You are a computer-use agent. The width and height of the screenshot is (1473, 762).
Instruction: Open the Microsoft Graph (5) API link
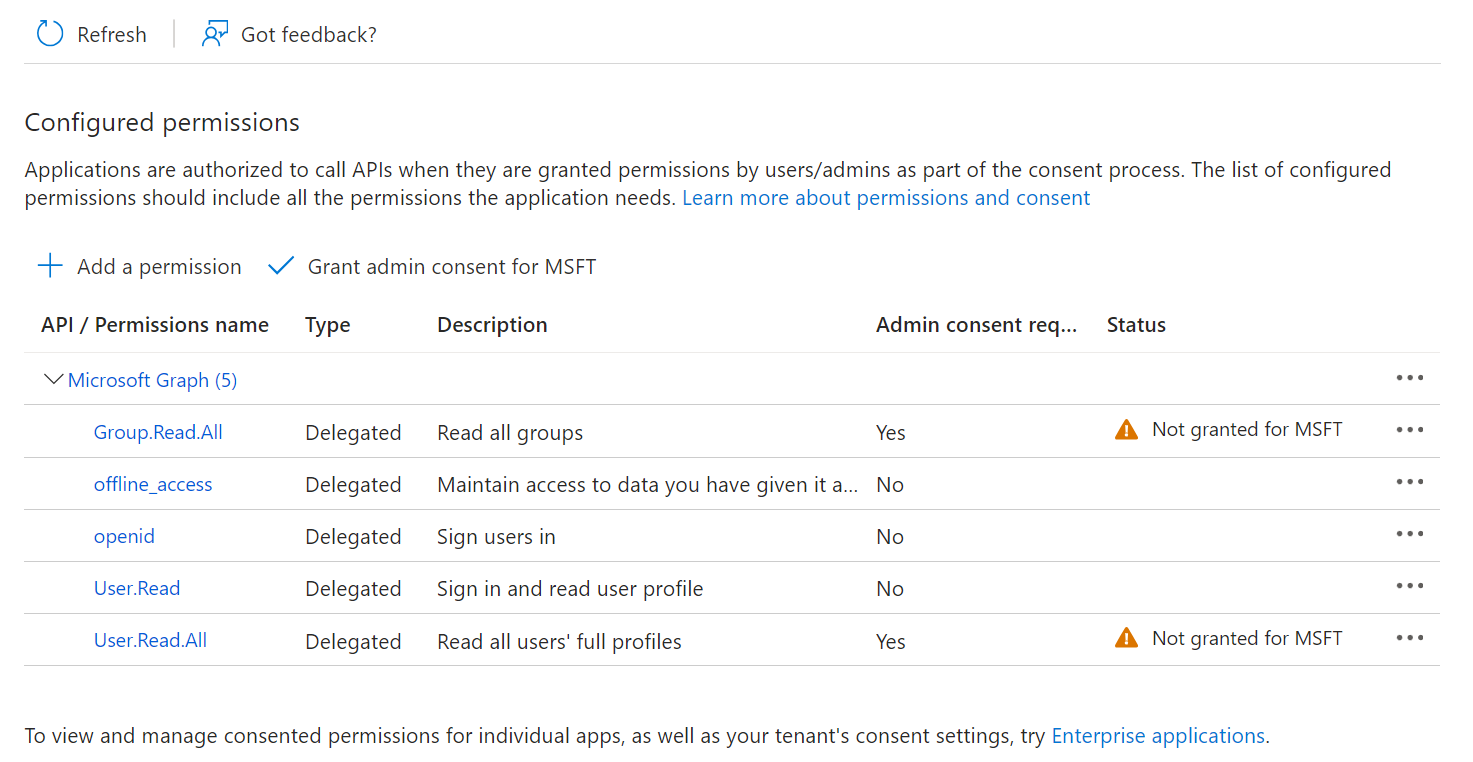pyautogui.click(x=152, y=380)
